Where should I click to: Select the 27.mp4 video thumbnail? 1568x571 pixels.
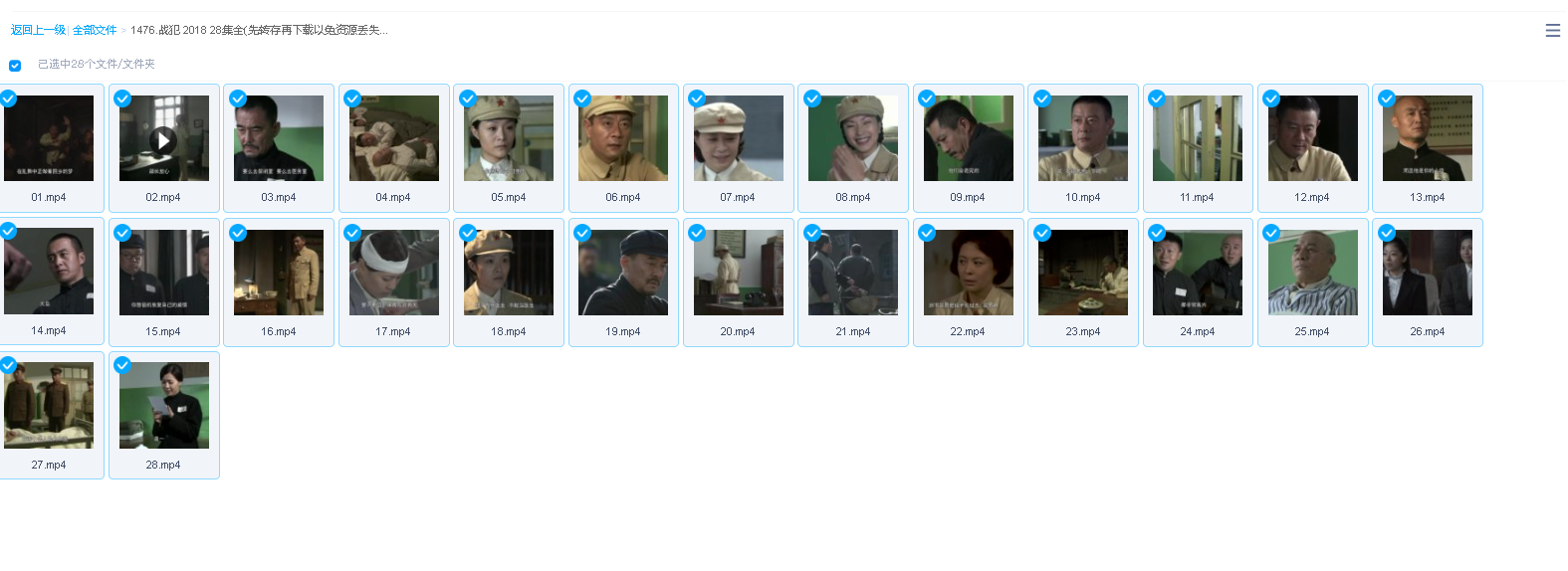49,406
